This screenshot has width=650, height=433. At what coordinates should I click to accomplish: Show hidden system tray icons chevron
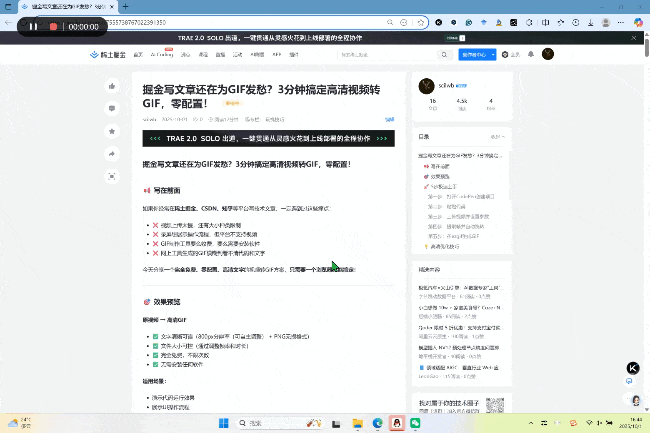531,423
